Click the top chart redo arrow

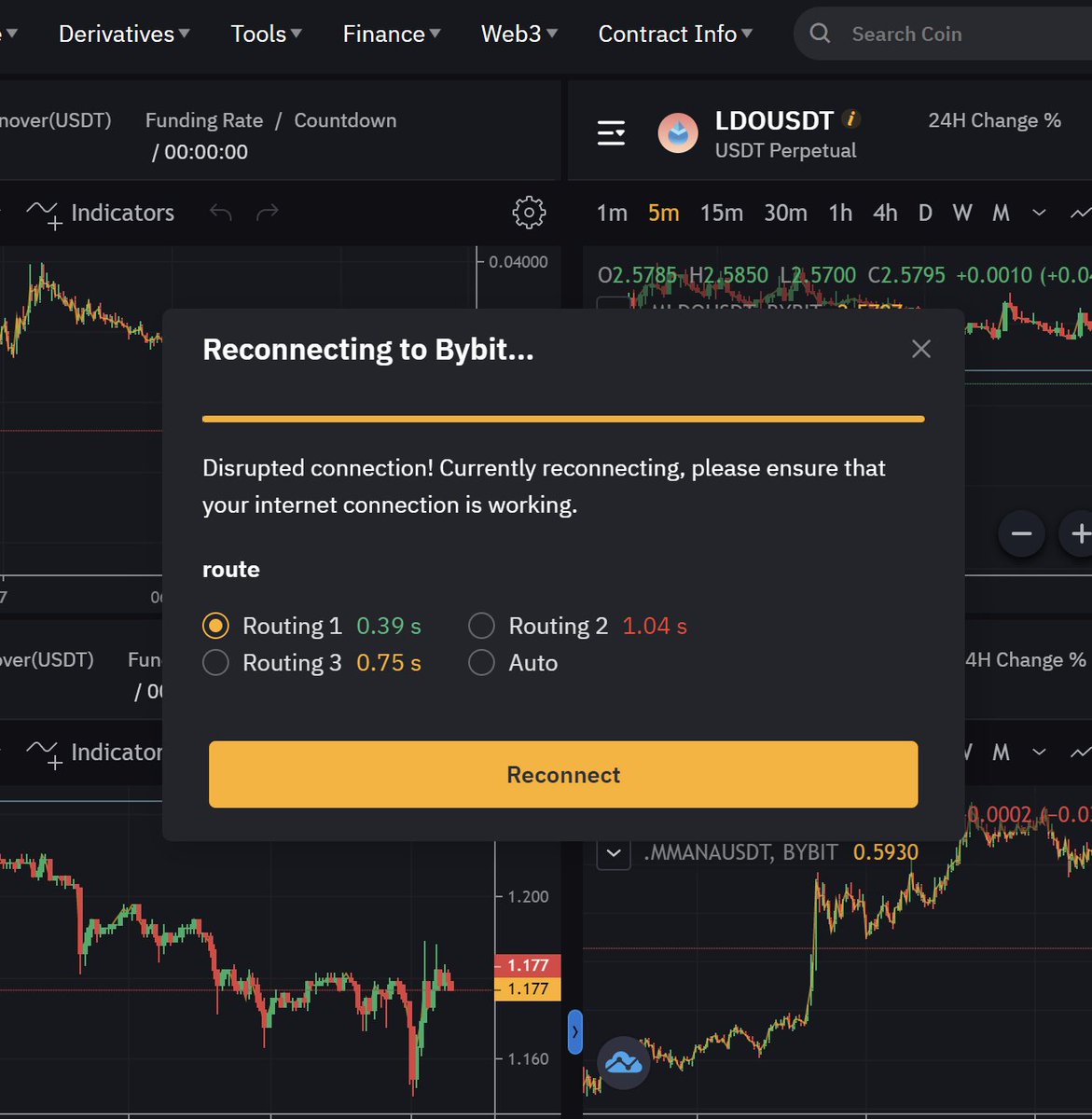pyautogui.click(x=268, y=213)
